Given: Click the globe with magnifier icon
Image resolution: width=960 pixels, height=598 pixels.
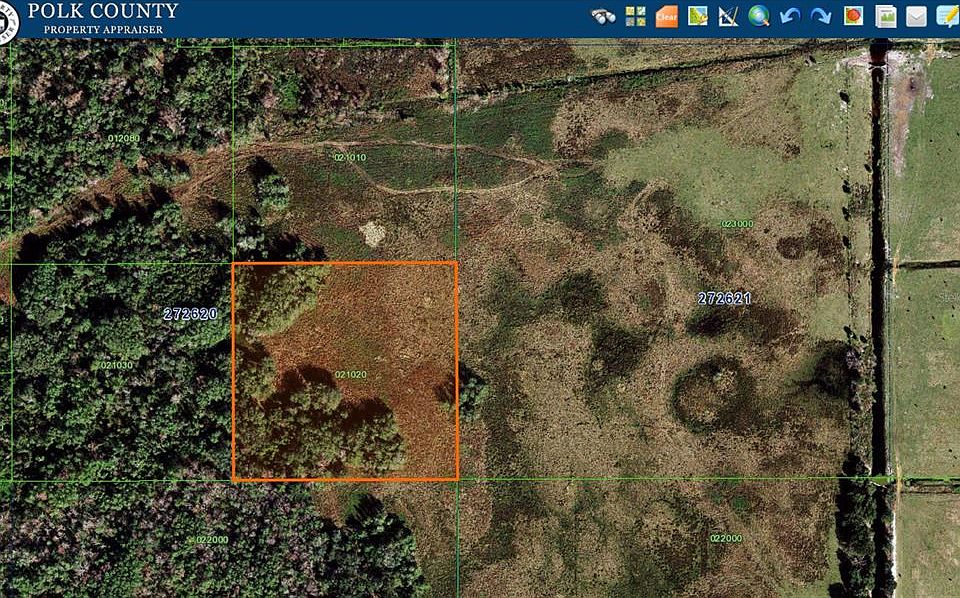Looking at the screenshot, I should tap(759, 17).
